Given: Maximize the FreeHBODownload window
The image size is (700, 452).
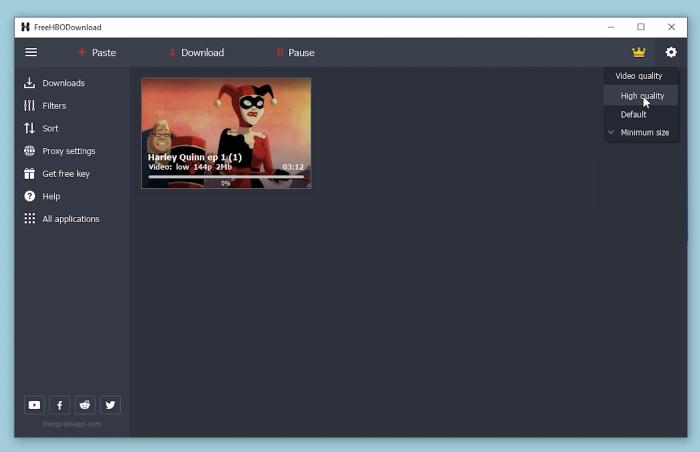Looking at the screenshot, I should 641,27.
